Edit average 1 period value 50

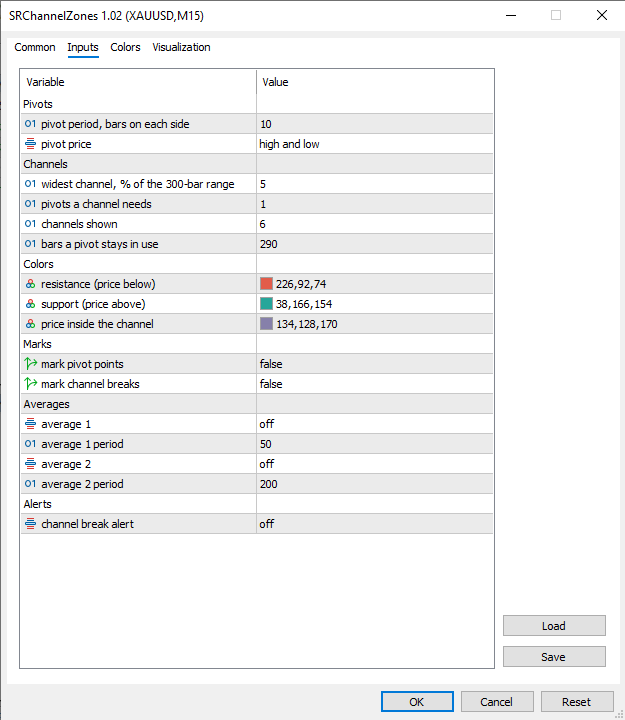point(375,444)
